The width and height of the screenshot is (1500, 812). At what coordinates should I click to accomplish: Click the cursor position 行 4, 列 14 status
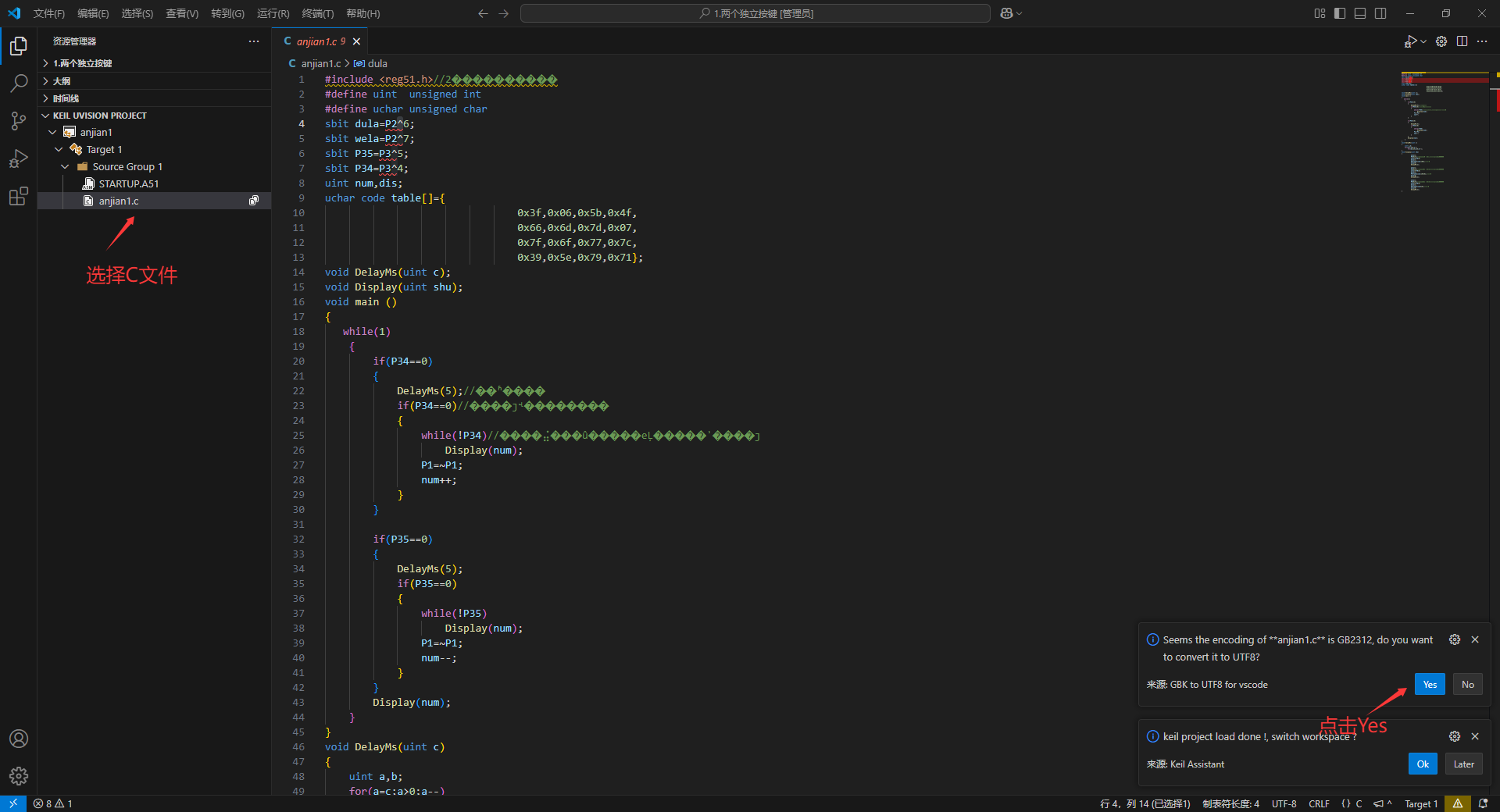coord(1145,803)
